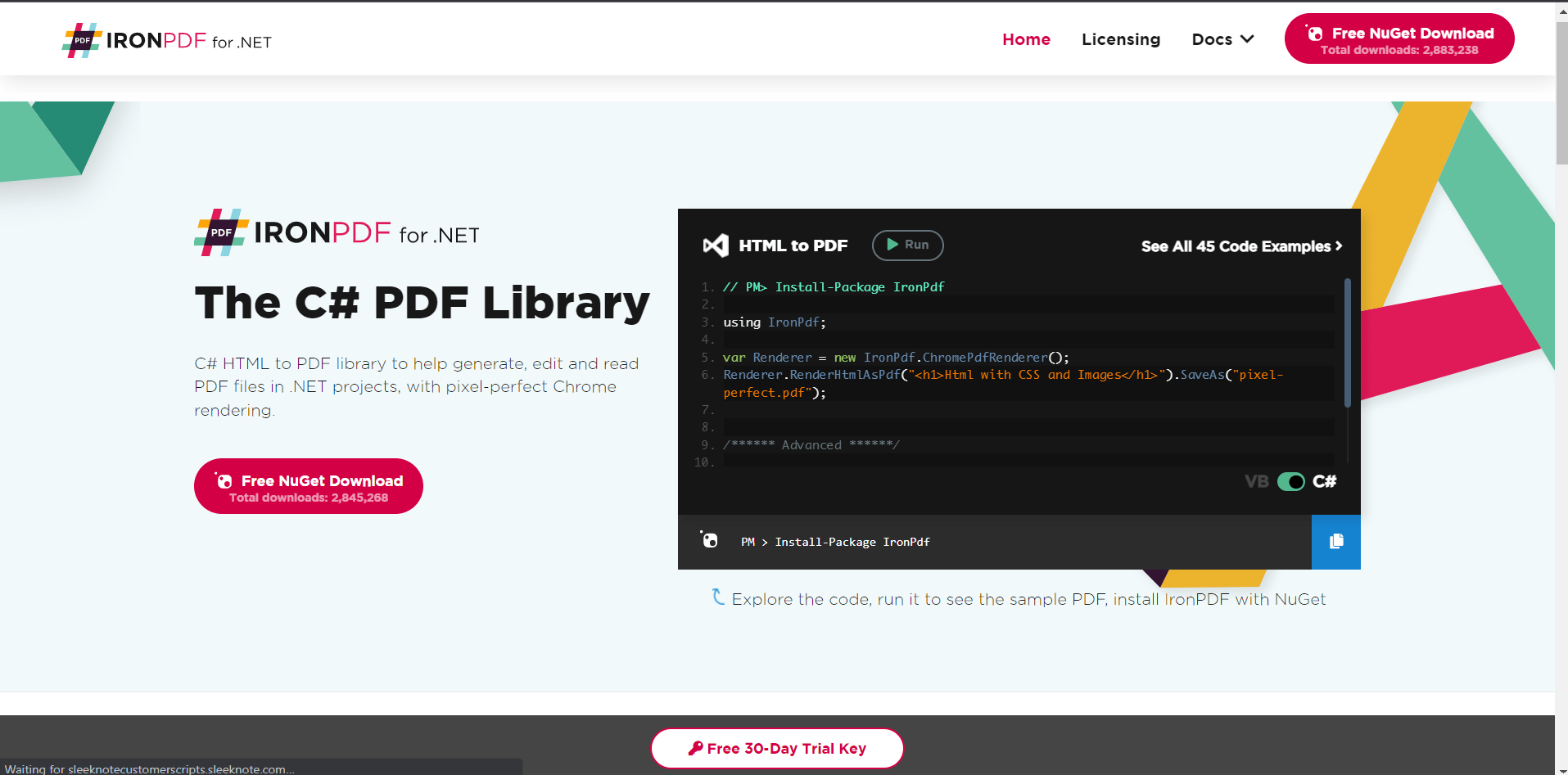Click the header Free NuGet Download button
This screenshot has width=1568, height=775.
click(x=1399, y=38)
